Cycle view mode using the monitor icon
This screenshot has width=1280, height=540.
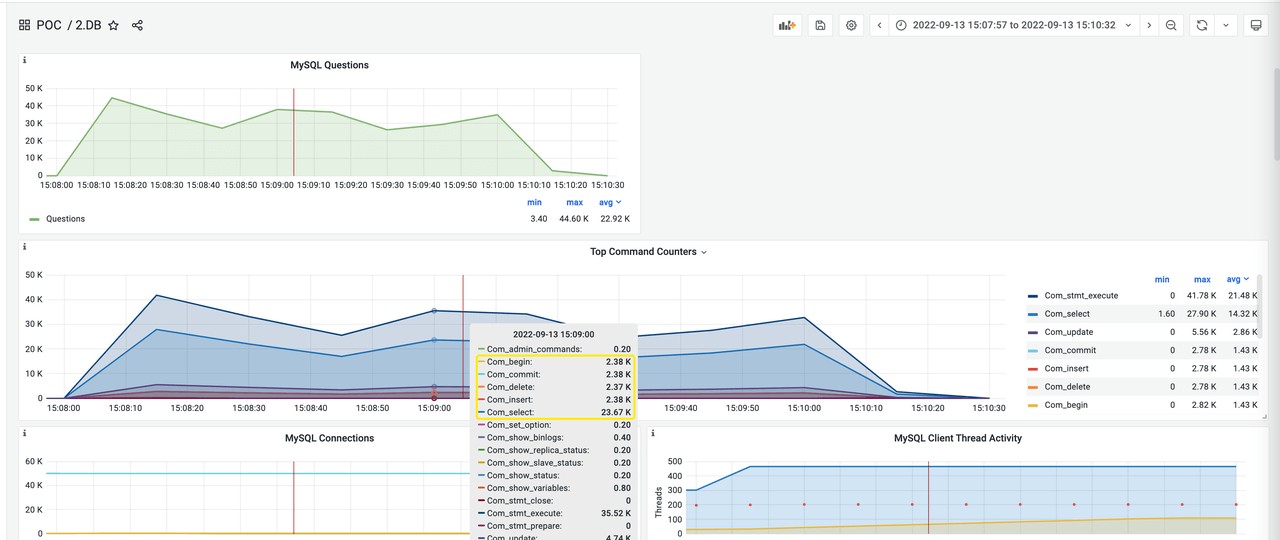pos(1255,25)
